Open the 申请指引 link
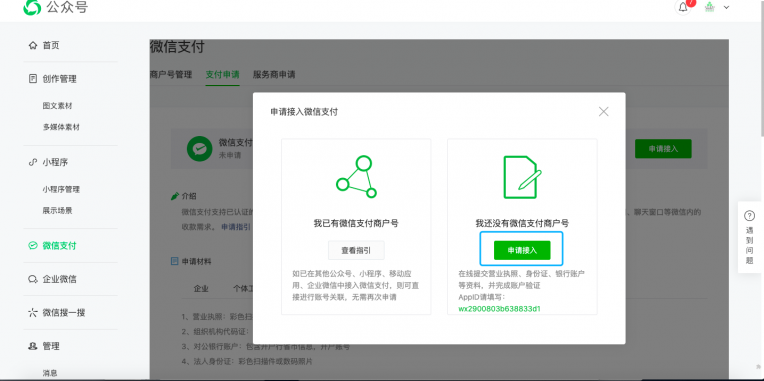The width and height of the screenshot is (764, 381). [236, 227]
